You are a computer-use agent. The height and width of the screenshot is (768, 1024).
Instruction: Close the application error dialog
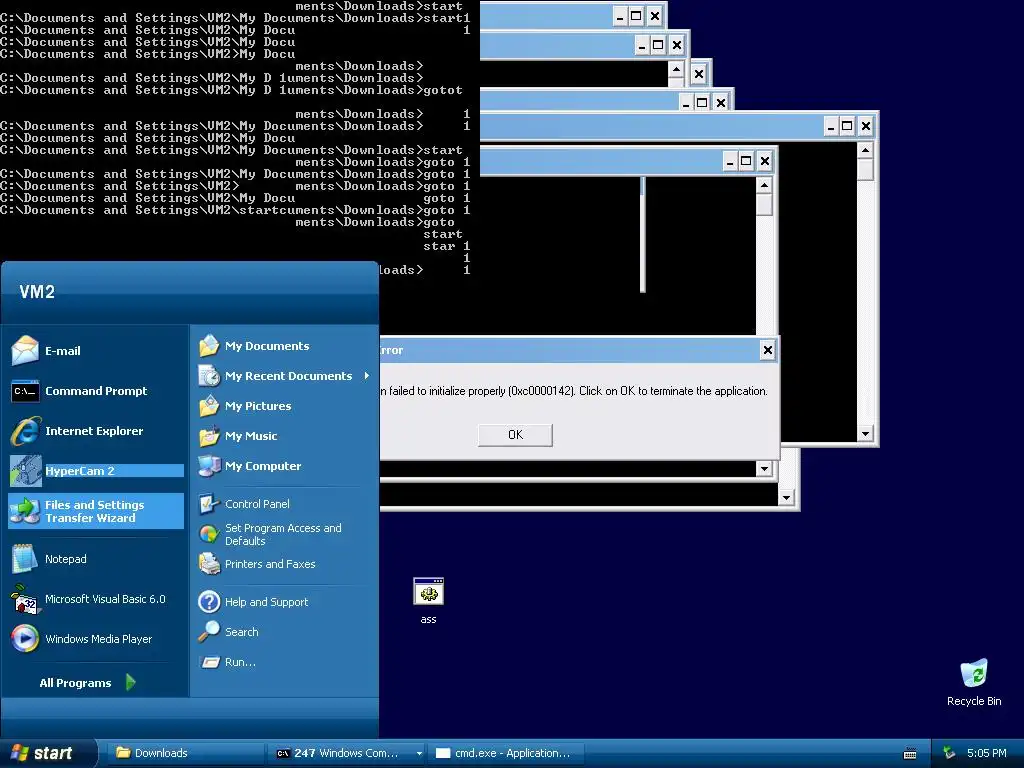767,350
